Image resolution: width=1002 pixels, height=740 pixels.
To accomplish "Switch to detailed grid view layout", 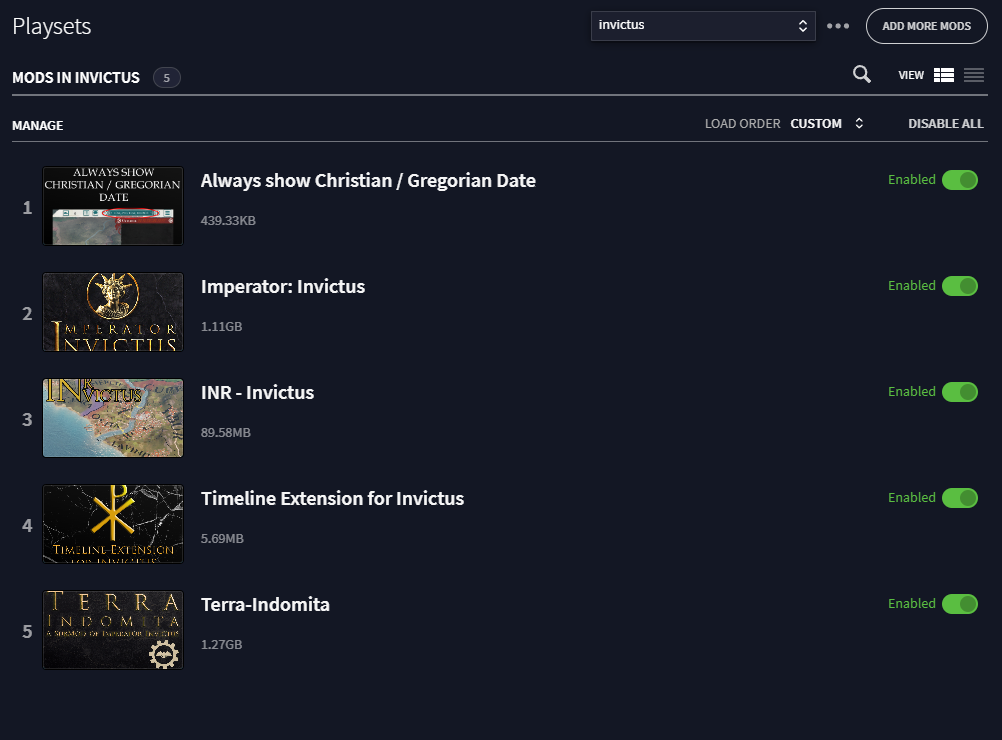I will (944, 74).
